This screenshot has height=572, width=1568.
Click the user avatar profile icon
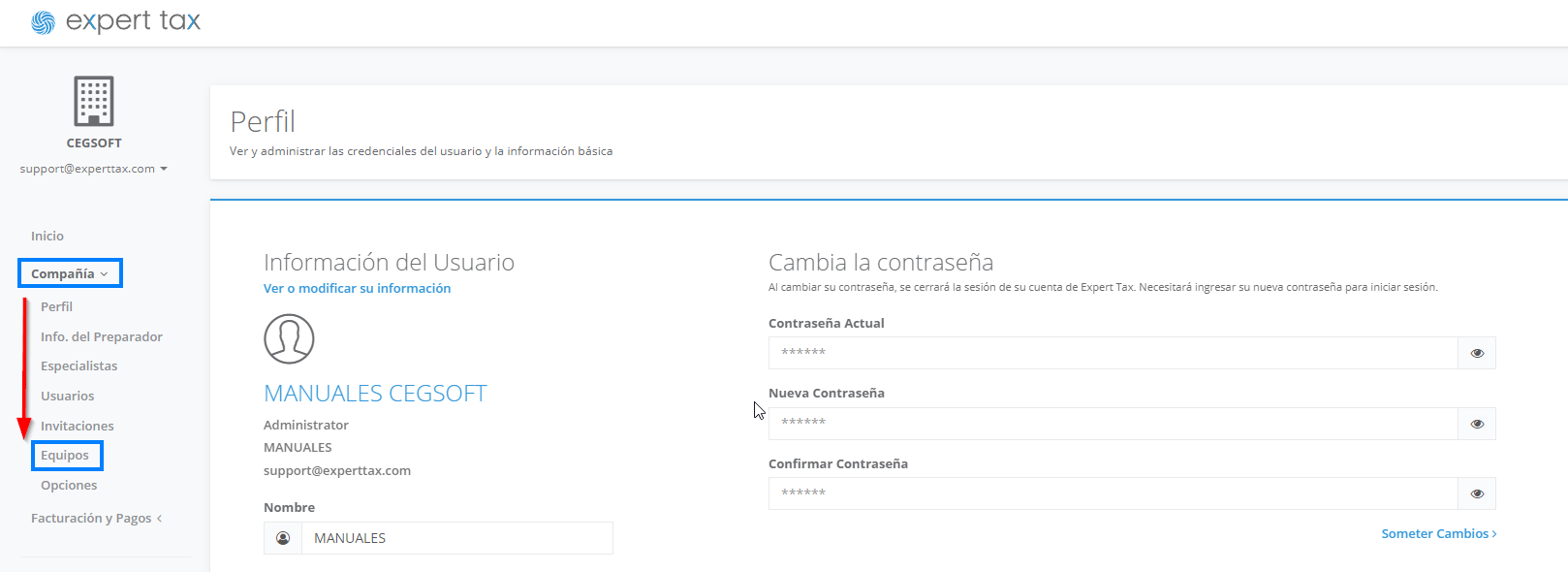(289, 338)
